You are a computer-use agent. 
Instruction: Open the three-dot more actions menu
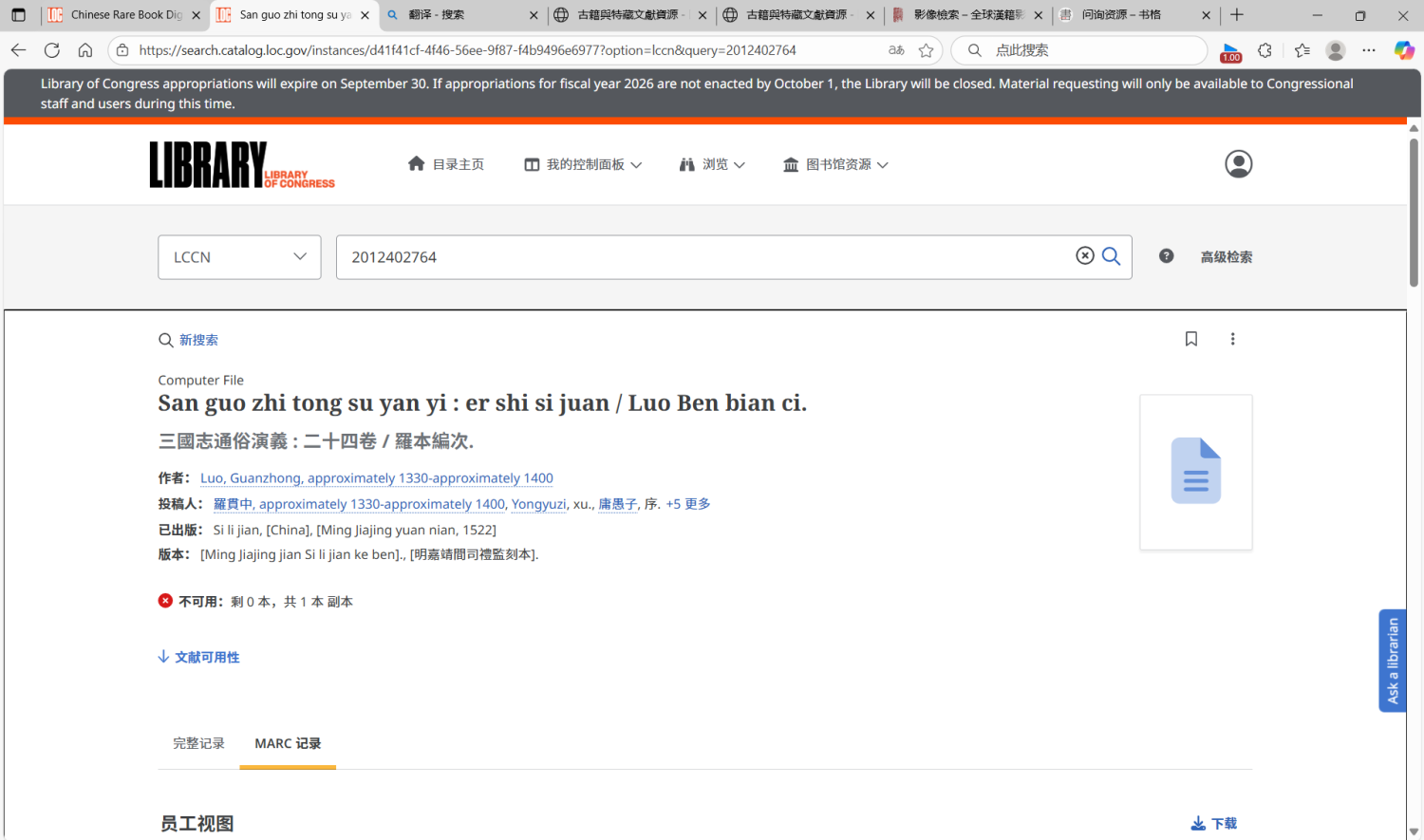click(x=1232, y=339)
